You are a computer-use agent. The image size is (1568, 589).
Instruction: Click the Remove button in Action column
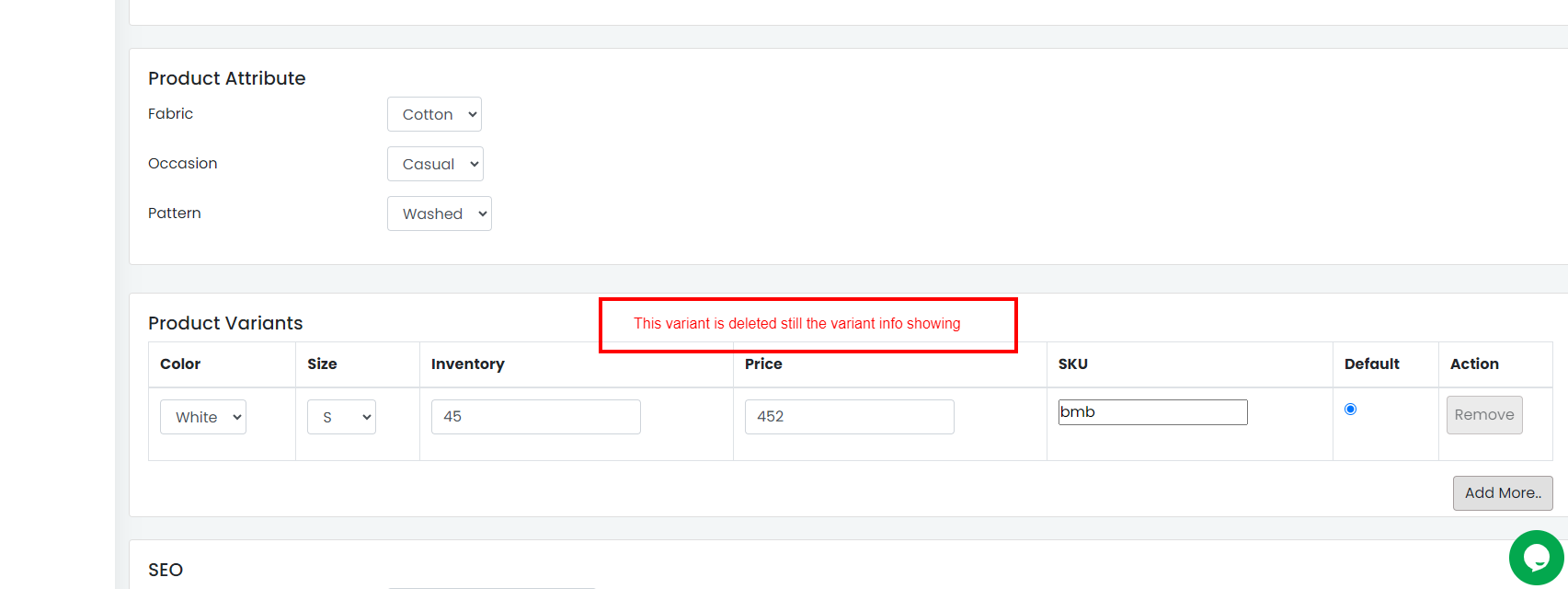coord(1484,415)
